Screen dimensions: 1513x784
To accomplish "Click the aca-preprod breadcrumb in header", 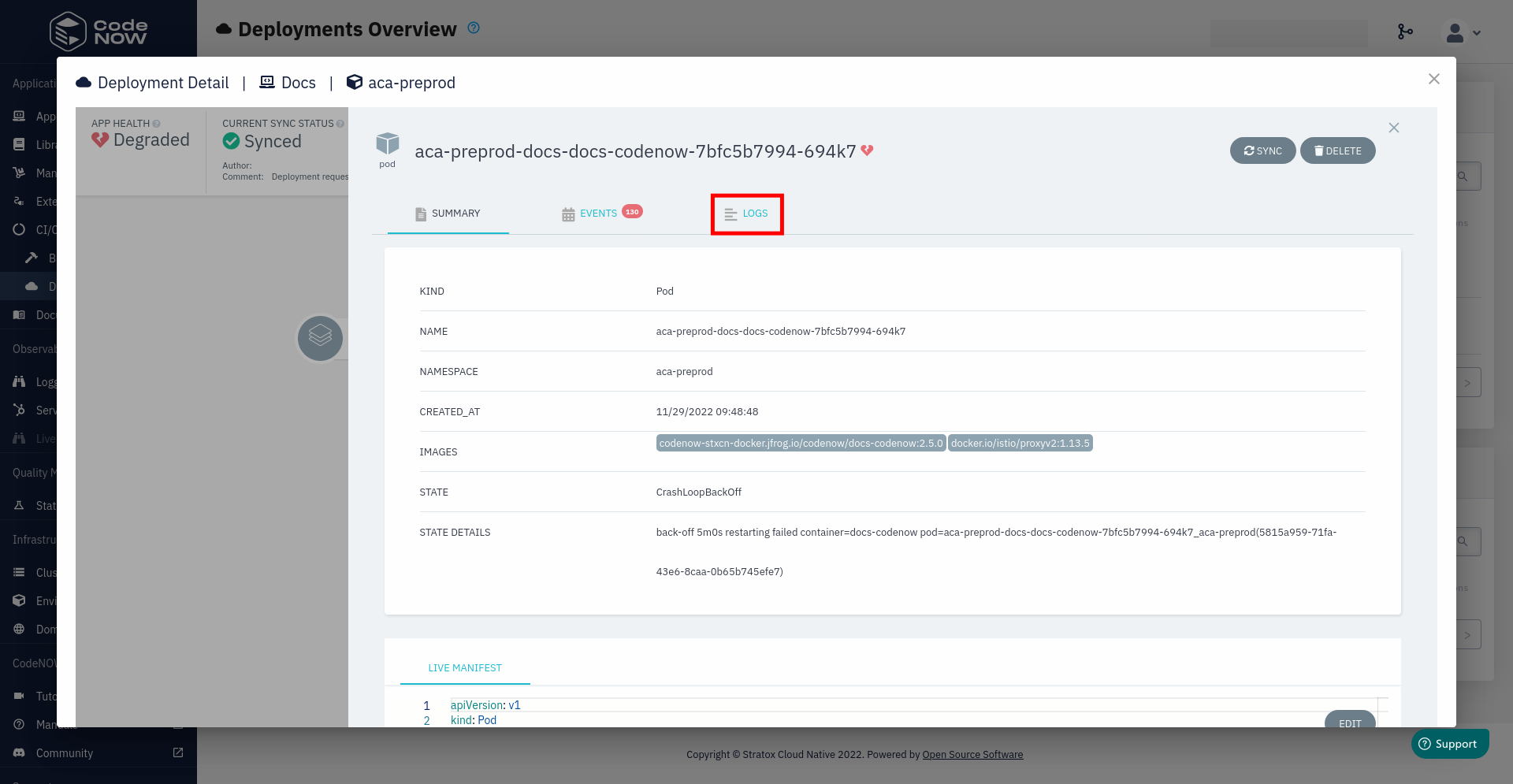I will pyautogui.click(x=401, y=83).
